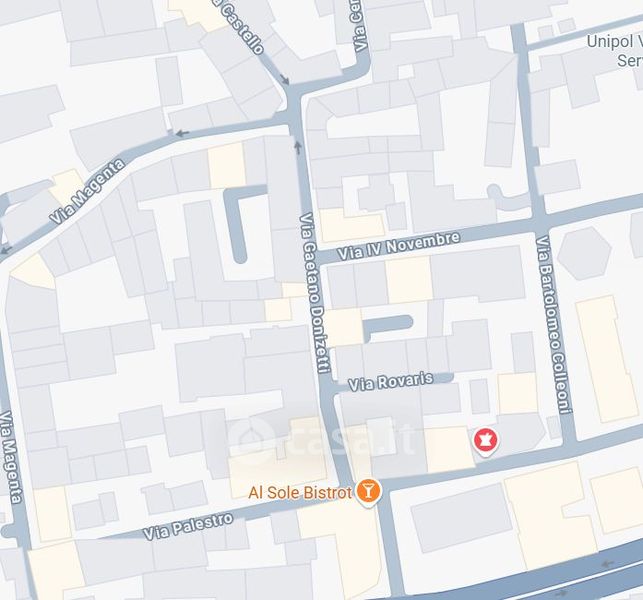
Task: Click the Via Castello street label
Action: point(241,26)
